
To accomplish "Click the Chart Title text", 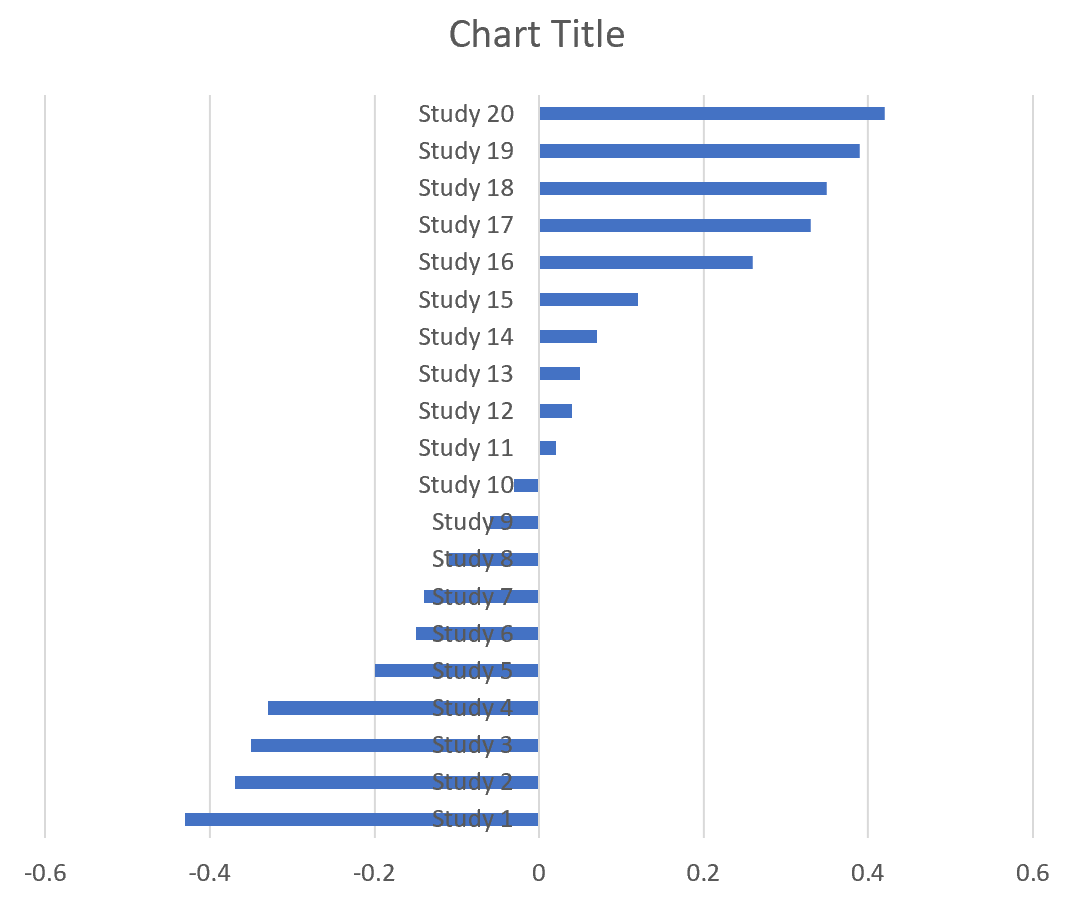I will point(536,34).
